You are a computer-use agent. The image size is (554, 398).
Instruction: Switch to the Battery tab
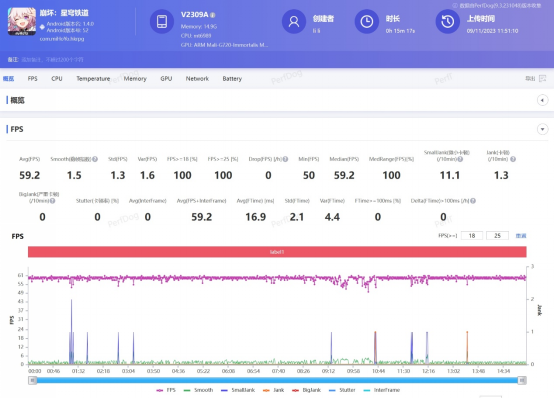[232, 78]
